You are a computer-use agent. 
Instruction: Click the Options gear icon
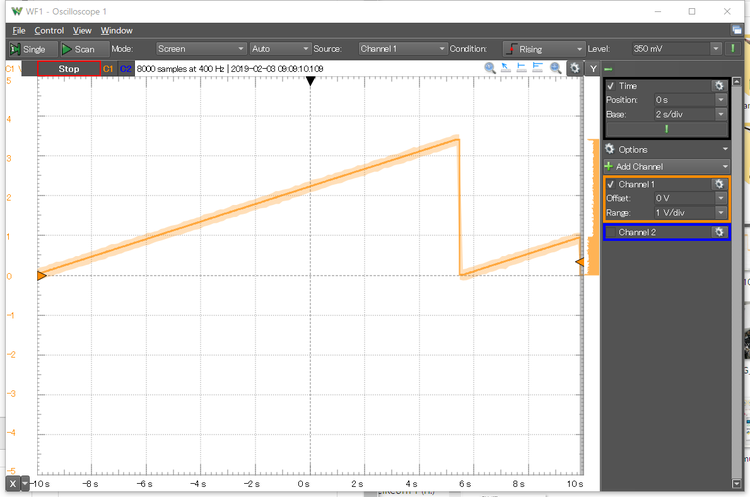(611, 149)
